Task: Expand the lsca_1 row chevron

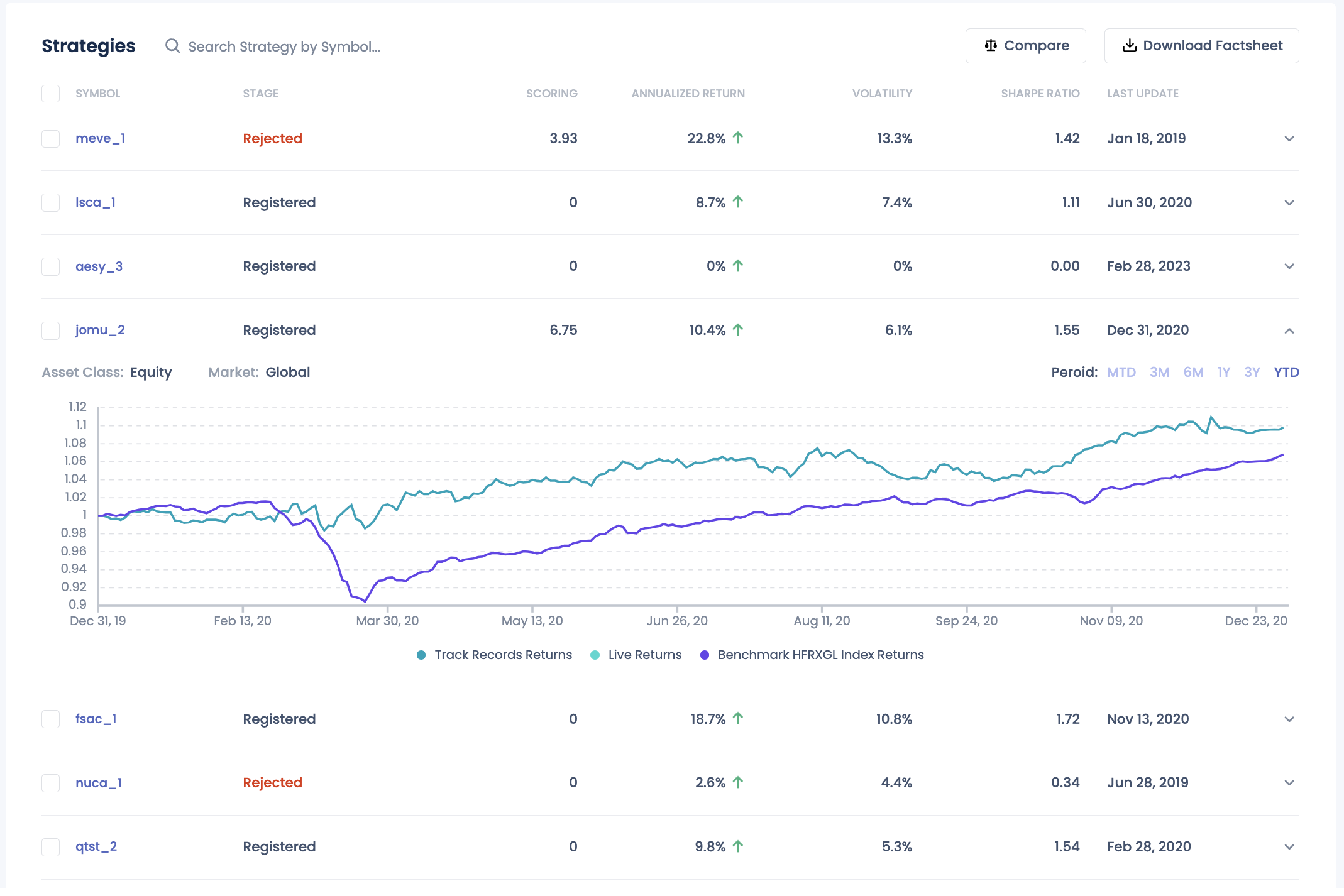Action: (x=1289, y=202)
